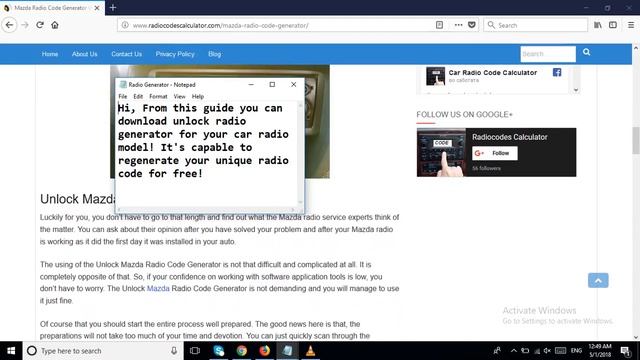Save page to Pocket icon
Screen dimensions: 640x360
click(472, 25)
